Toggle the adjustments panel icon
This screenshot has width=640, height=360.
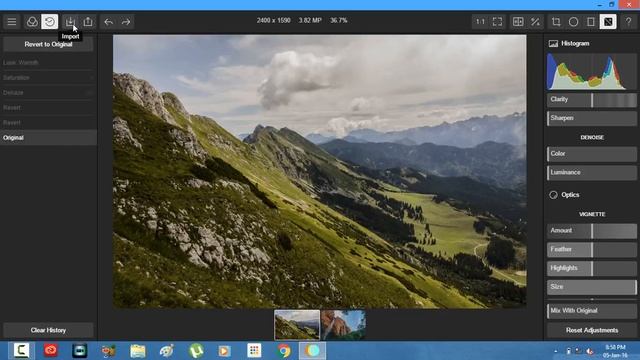(x=608, y=22)
